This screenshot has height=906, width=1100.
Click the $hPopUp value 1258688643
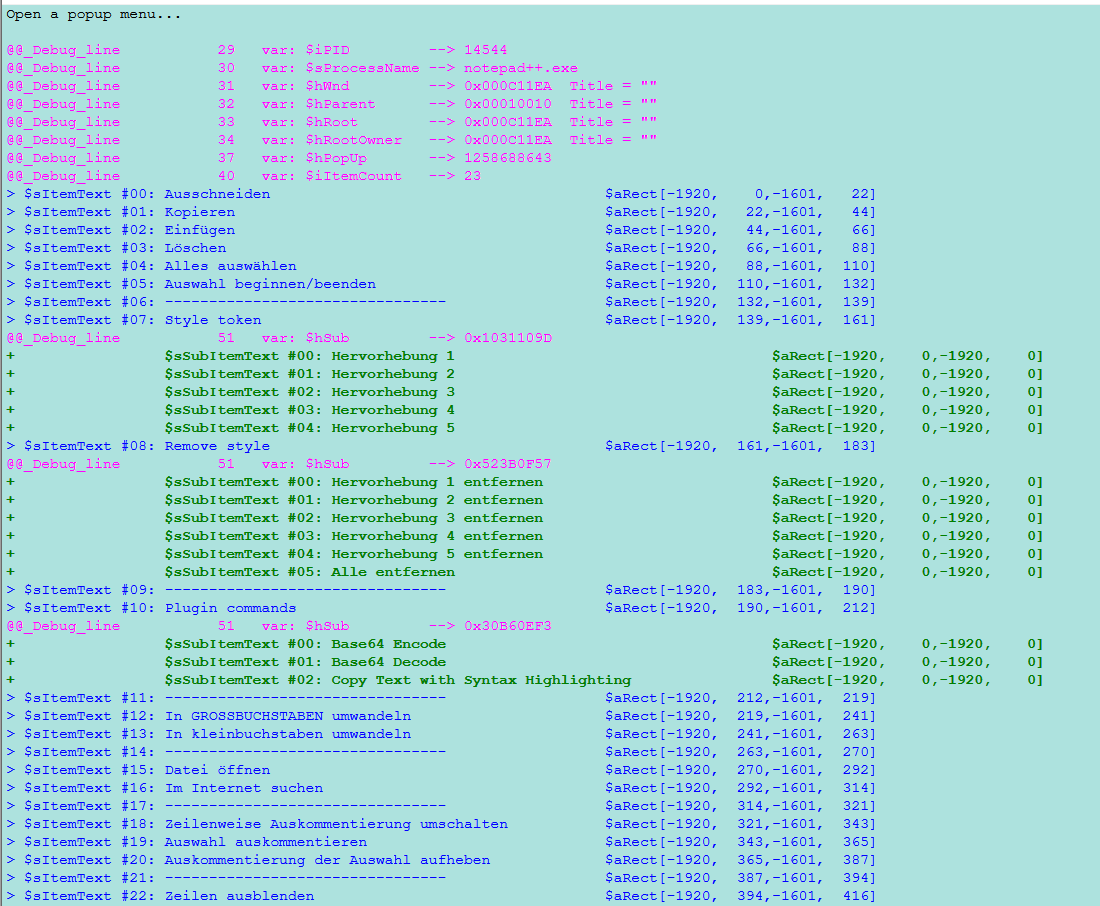click(507, 158)
